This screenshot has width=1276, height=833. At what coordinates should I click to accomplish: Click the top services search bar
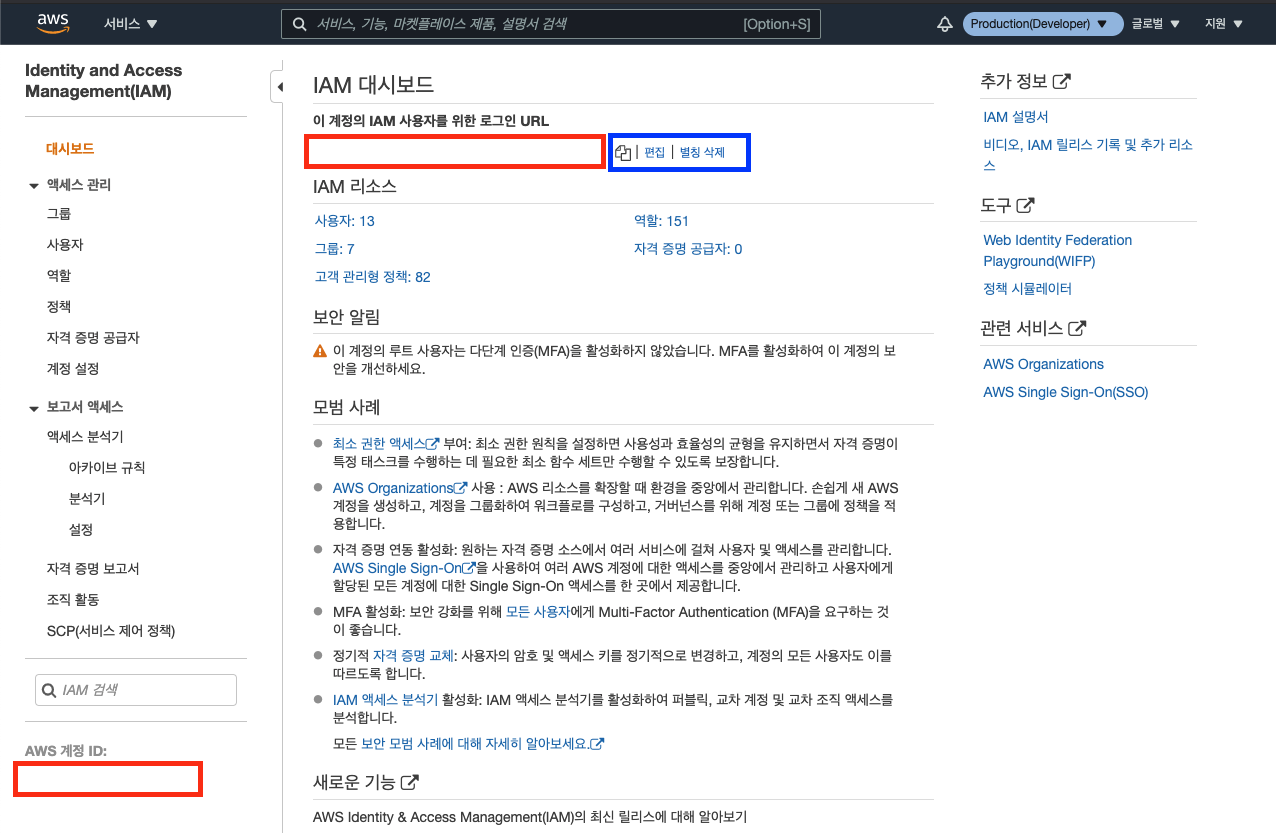(550, 23)
